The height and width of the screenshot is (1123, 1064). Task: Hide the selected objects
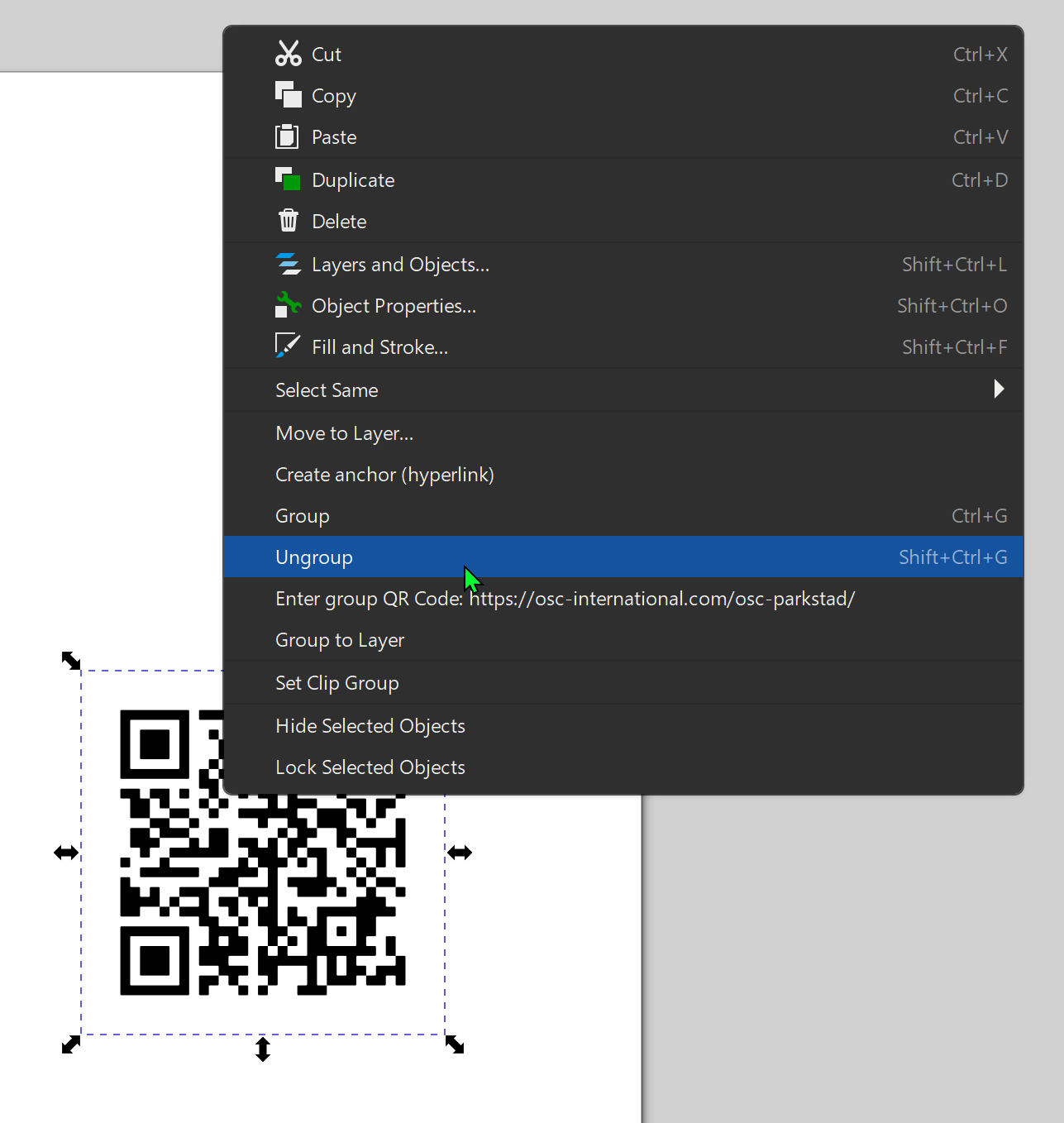(x=370, y=725)
